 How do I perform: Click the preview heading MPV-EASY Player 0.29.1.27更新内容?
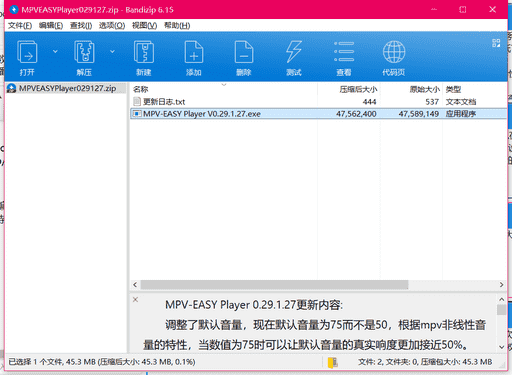(x=254, y=305)
